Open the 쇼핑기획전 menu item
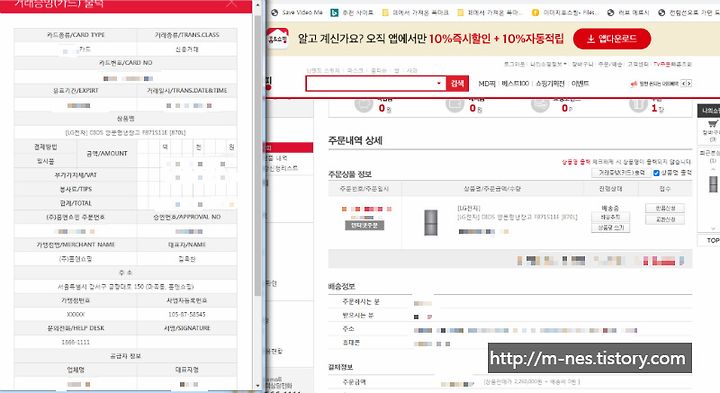 click(x=550, y=84)
